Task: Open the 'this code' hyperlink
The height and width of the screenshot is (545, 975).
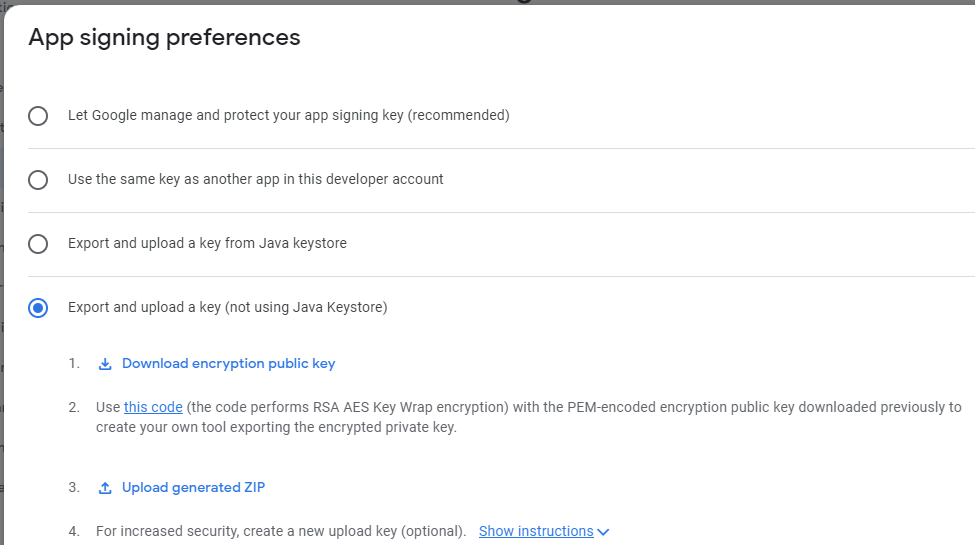Action: point(153,408)
